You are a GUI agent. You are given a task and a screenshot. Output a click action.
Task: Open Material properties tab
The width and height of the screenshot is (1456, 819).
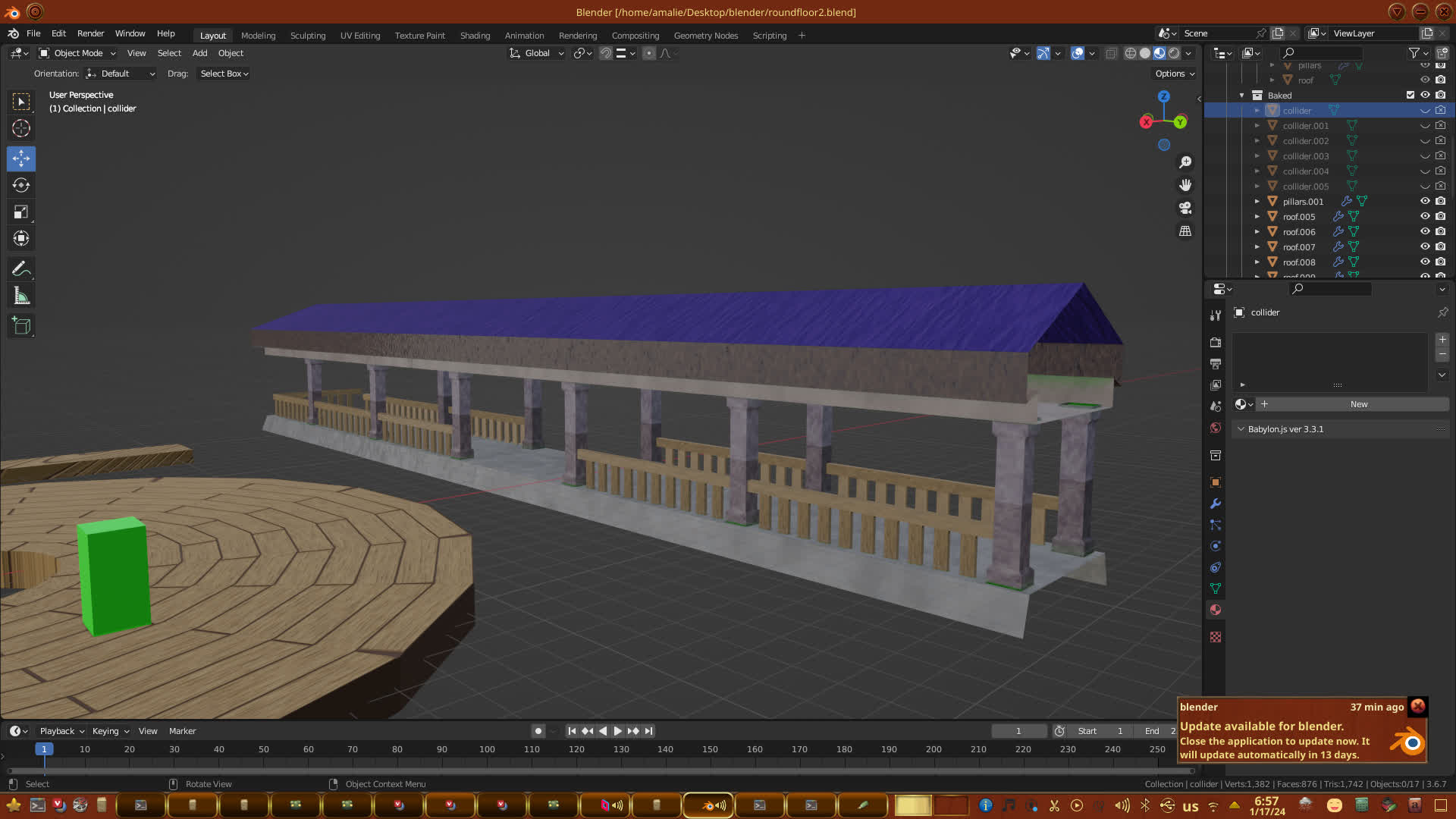1216,610
